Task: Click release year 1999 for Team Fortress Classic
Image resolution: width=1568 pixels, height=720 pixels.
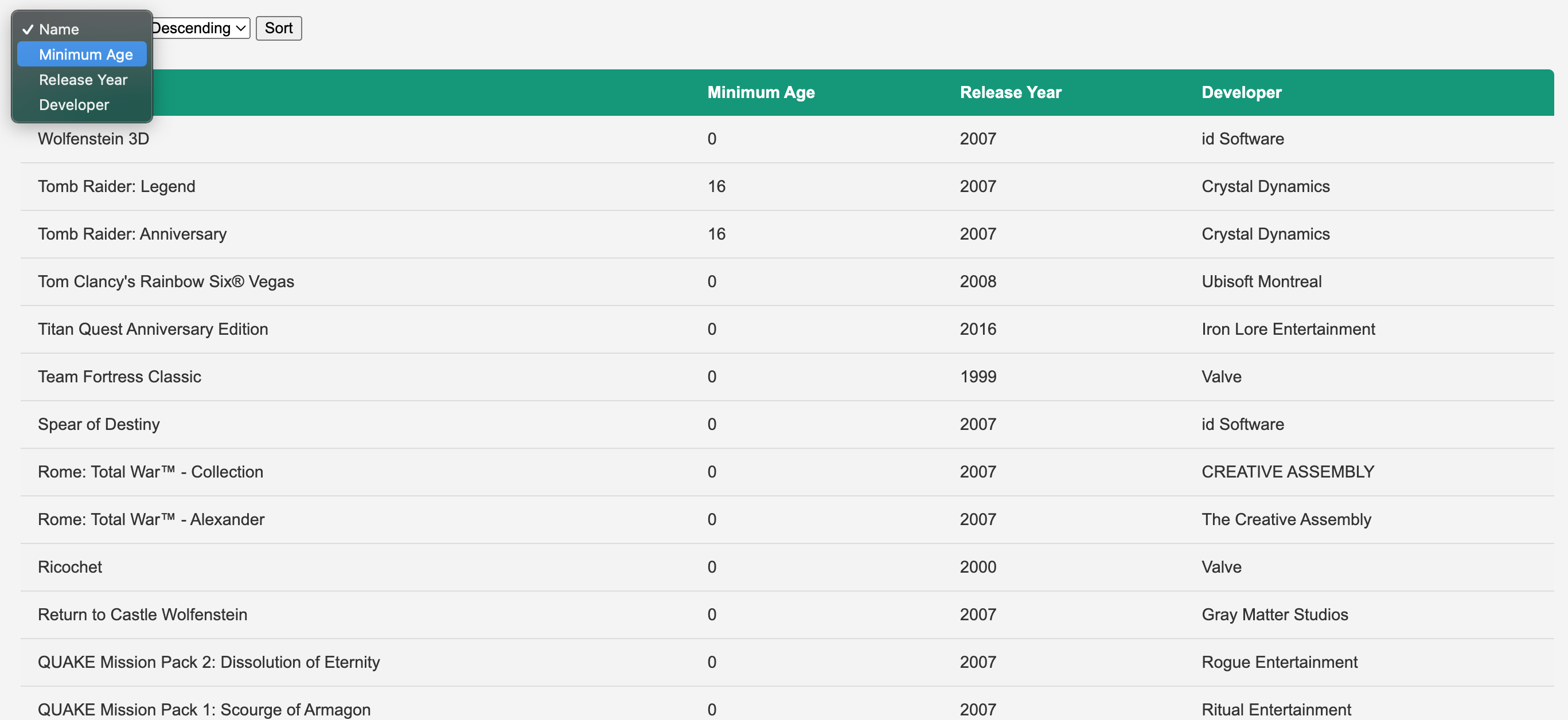Action: click(x=978, y=377)
